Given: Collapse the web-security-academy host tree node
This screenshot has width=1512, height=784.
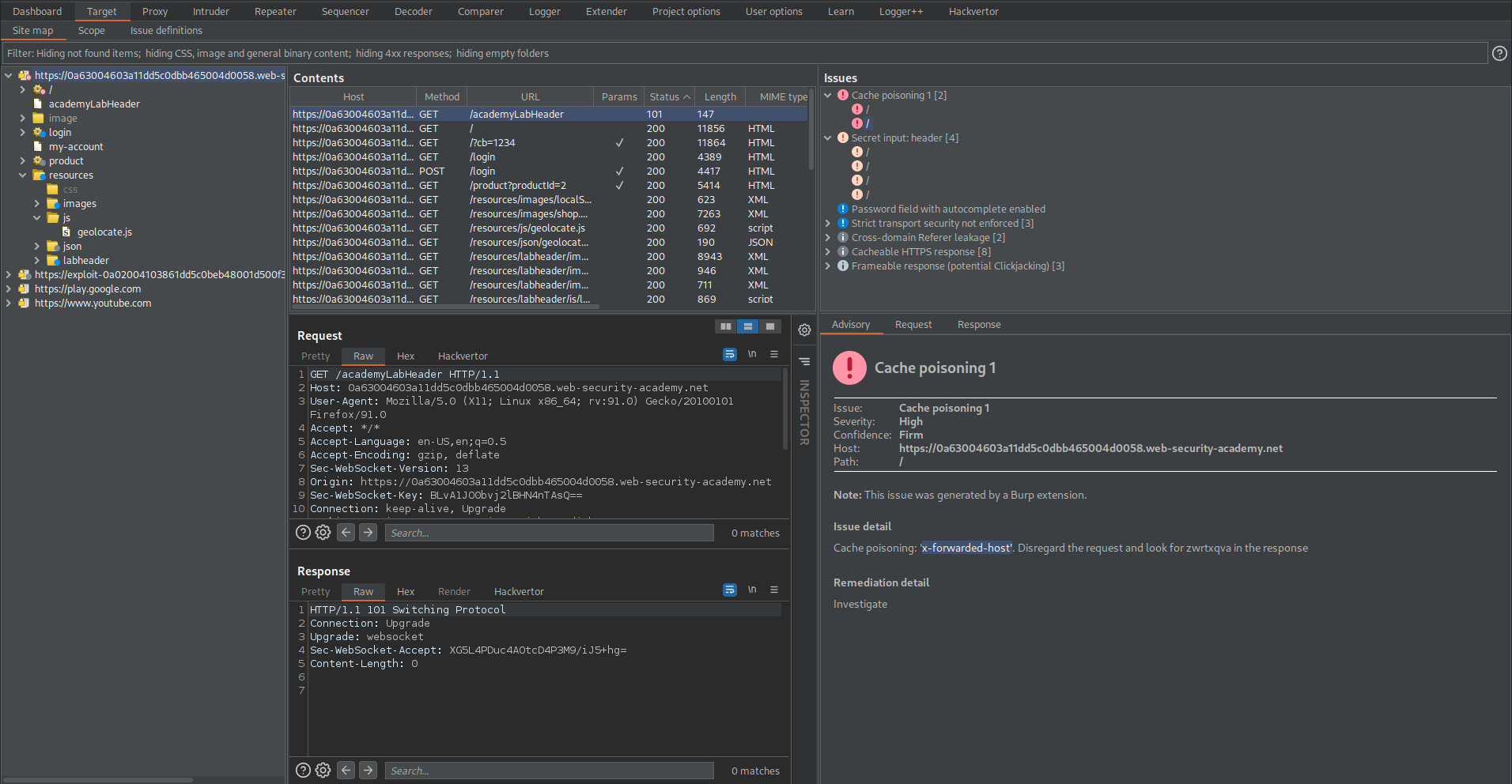Looking at the screenshot, I should tap(9, 76).
